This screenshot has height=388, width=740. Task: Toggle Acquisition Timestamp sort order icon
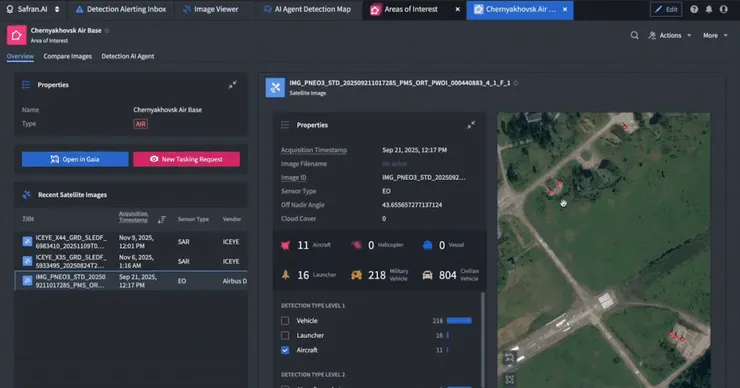pyautogui.click(x=161, y=219)
